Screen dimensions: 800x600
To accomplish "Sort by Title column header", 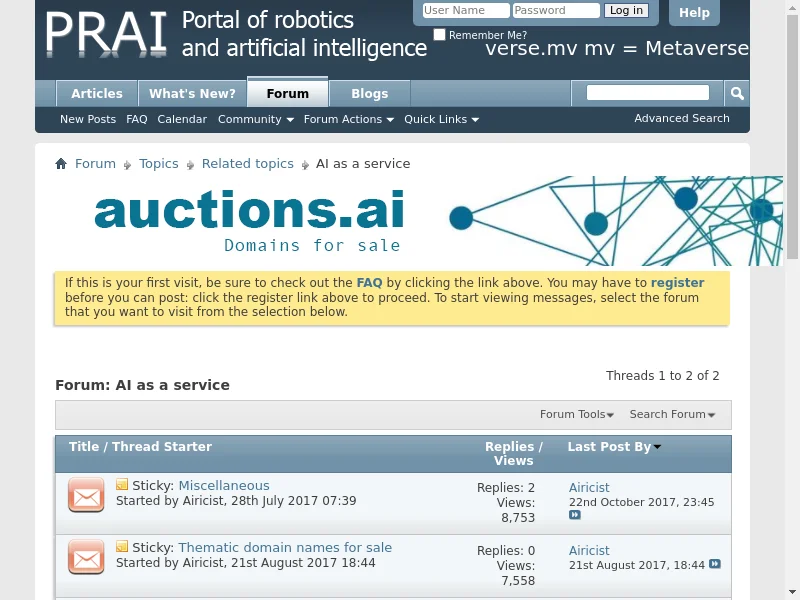I will point(84,447).
